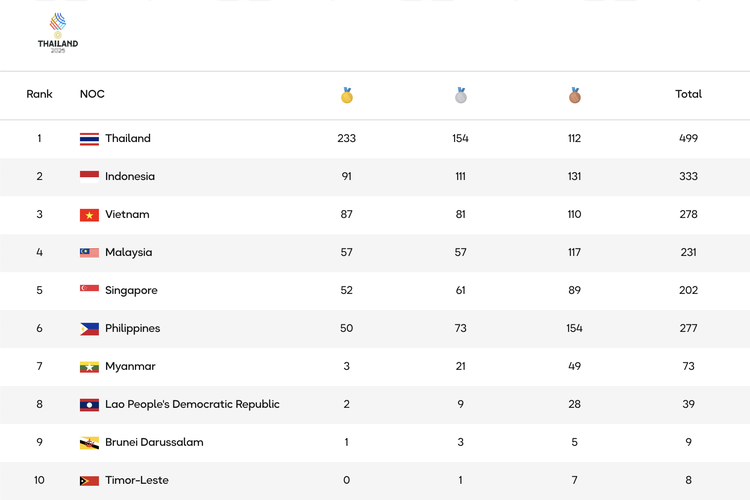The height and width of the screenshot is (500, 750).
Task: Click the bronze medal column icon
Action: pyautogui.click(x=574, y=95)
